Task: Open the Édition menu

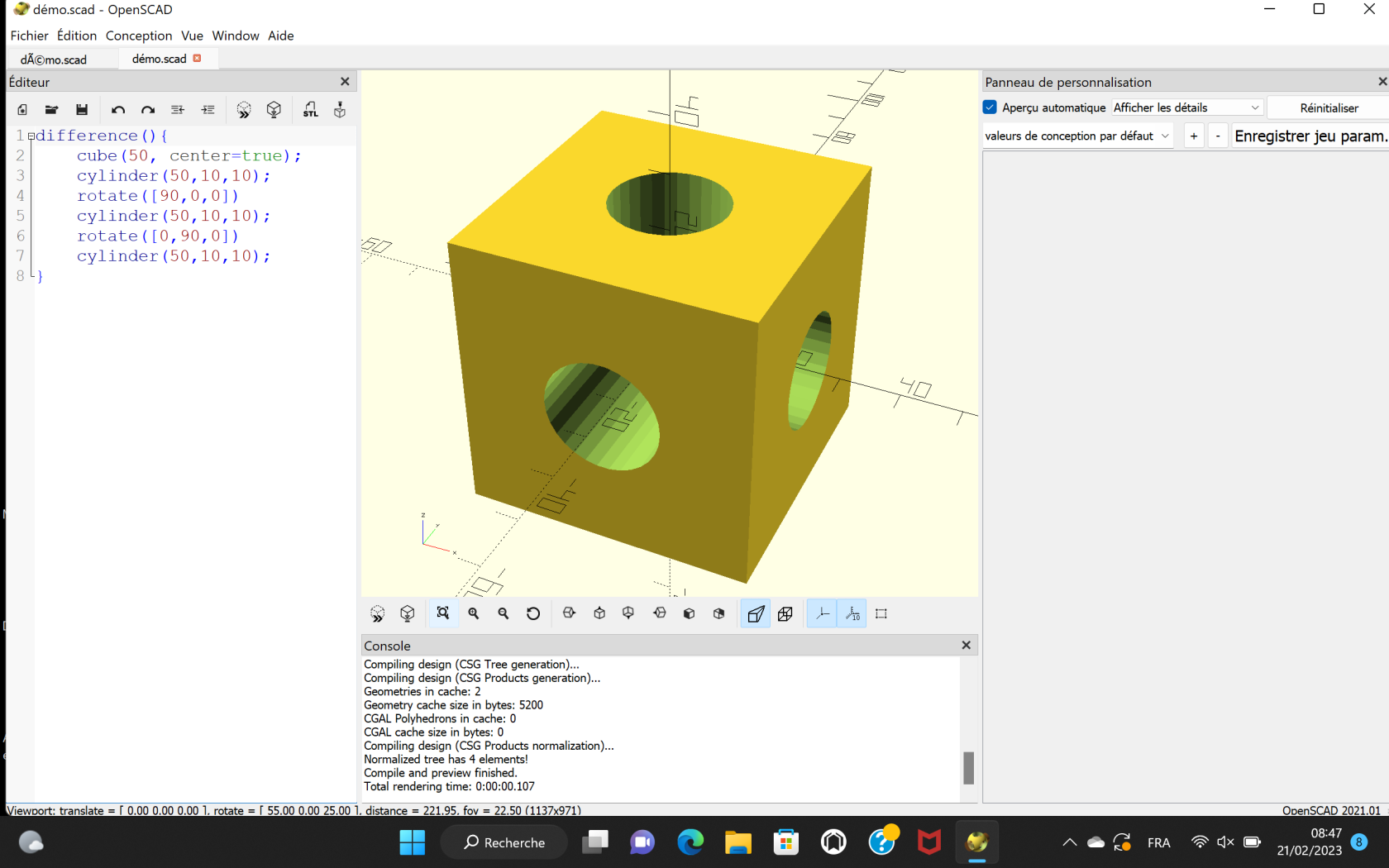Action: coord(77,36)
